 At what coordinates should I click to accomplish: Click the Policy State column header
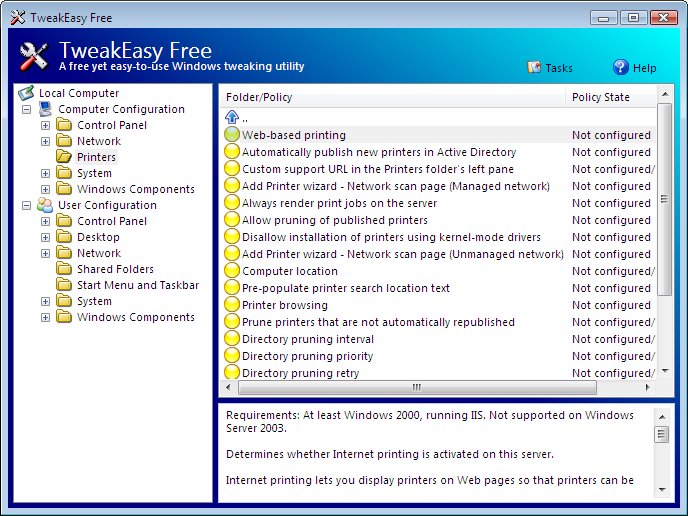(611, 97)
